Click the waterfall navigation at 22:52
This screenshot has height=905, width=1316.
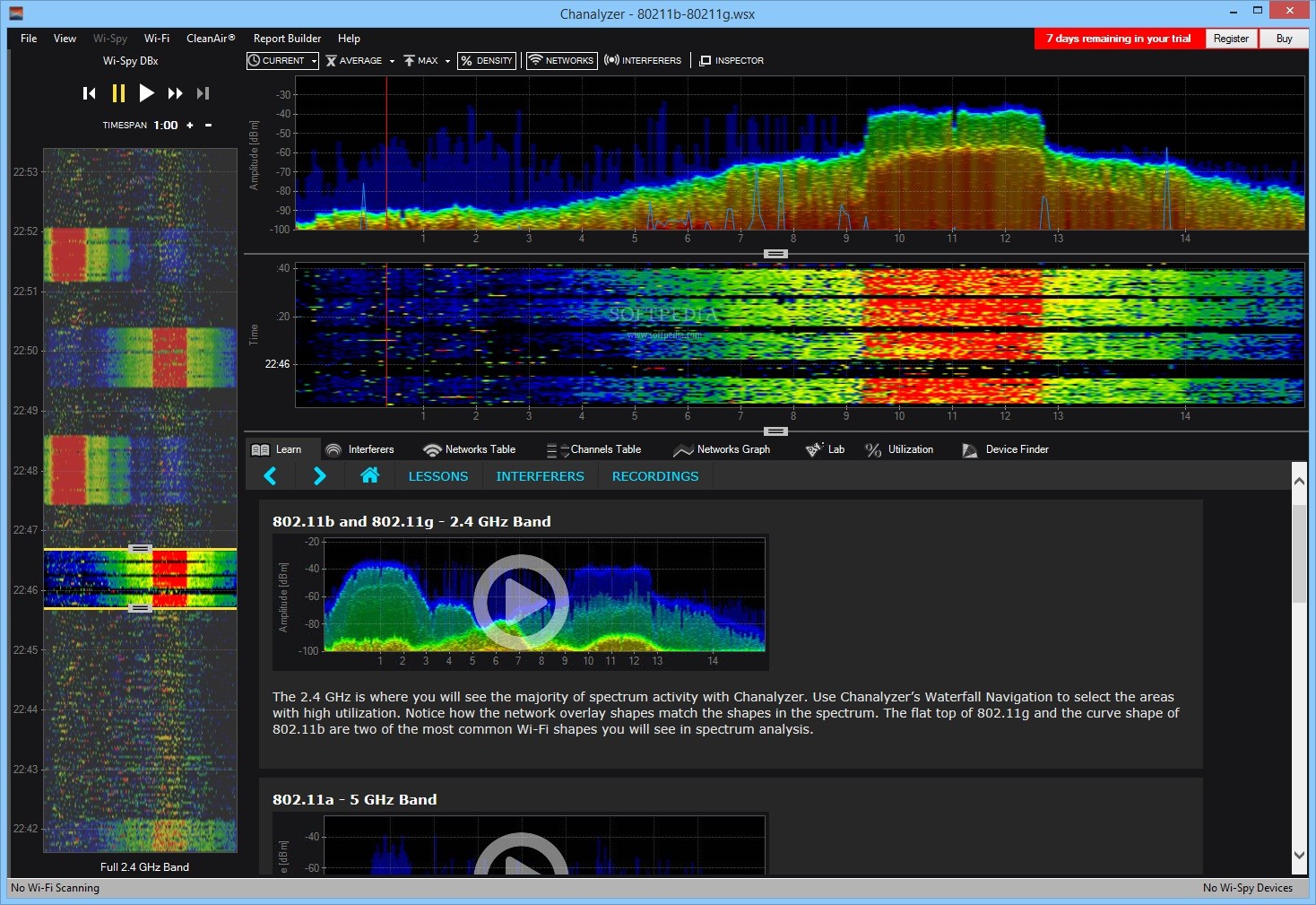140,231
